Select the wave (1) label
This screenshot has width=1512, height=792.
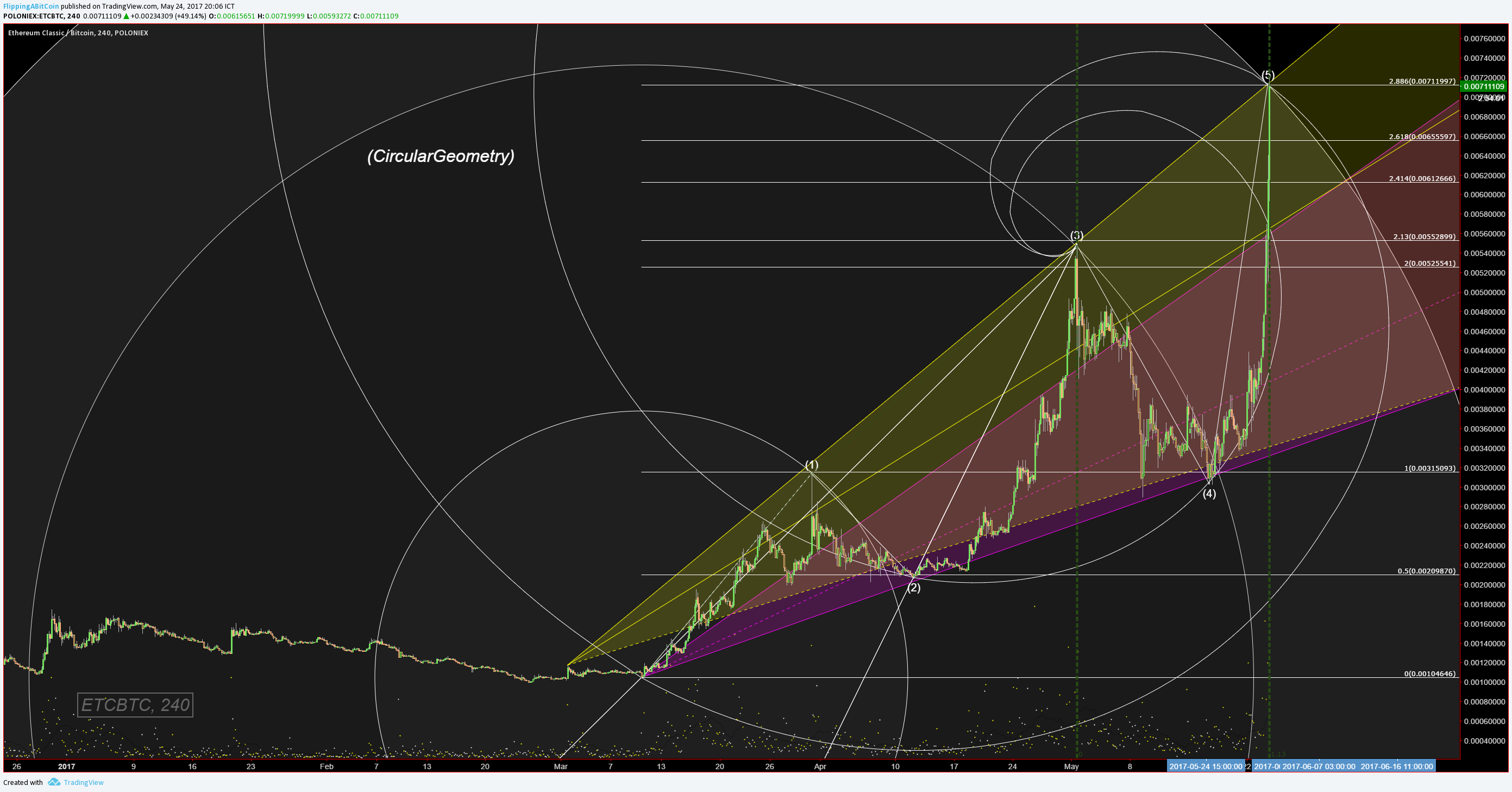click(812, 465)
